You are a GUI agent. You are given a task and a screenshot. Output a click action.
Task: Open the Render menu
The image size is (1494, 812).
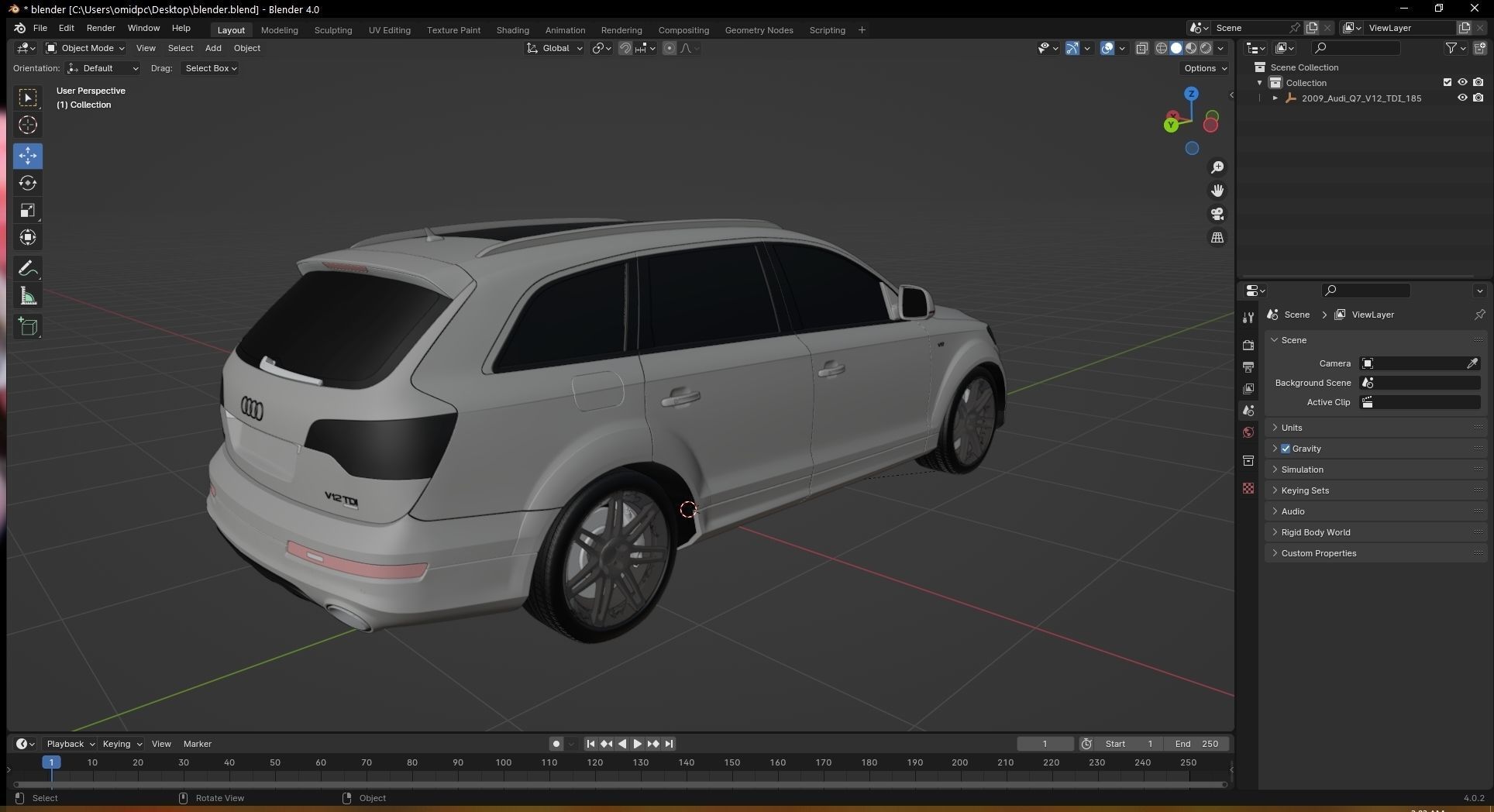101,28
